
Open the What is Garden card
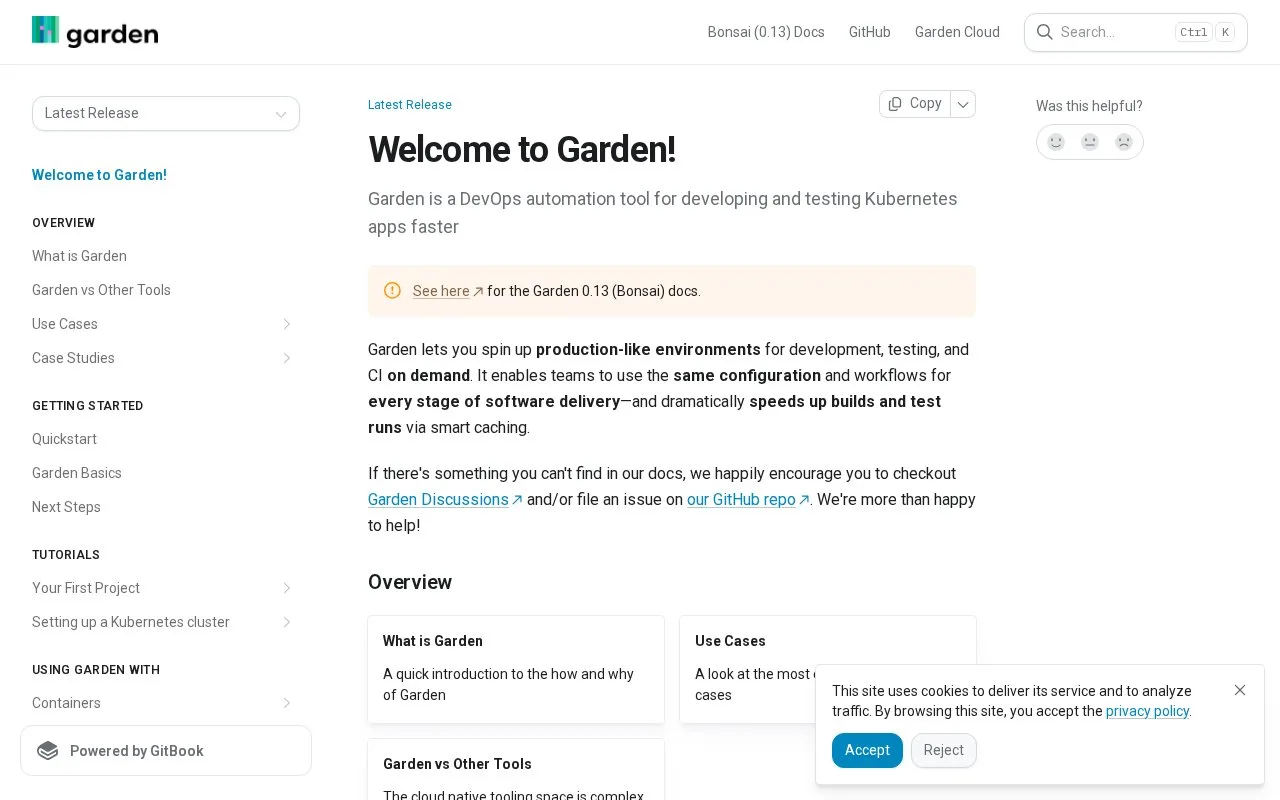point(516,669)
